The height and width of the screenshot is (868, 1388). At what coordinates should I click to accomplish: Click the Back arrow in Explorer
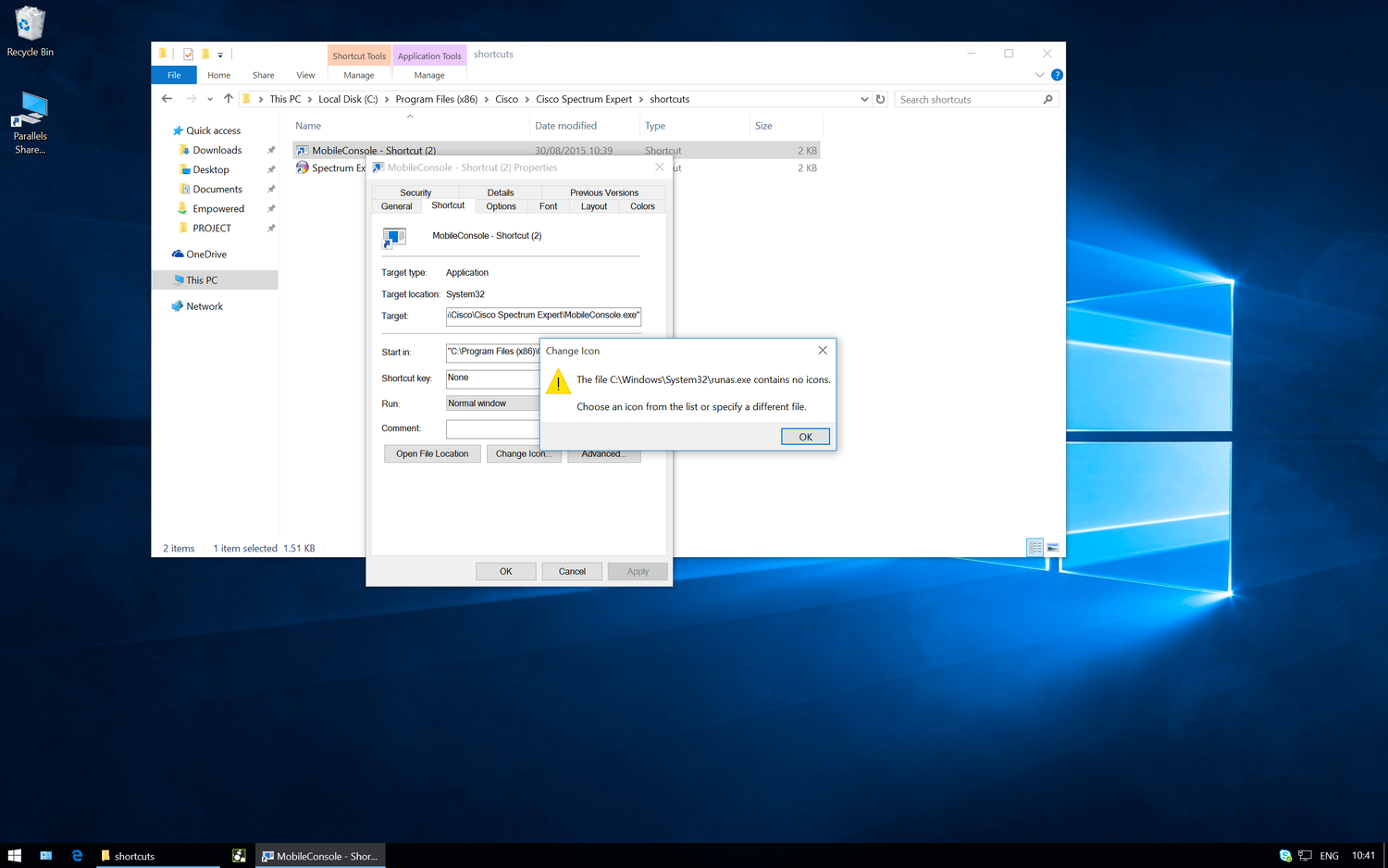pos(167,99)
